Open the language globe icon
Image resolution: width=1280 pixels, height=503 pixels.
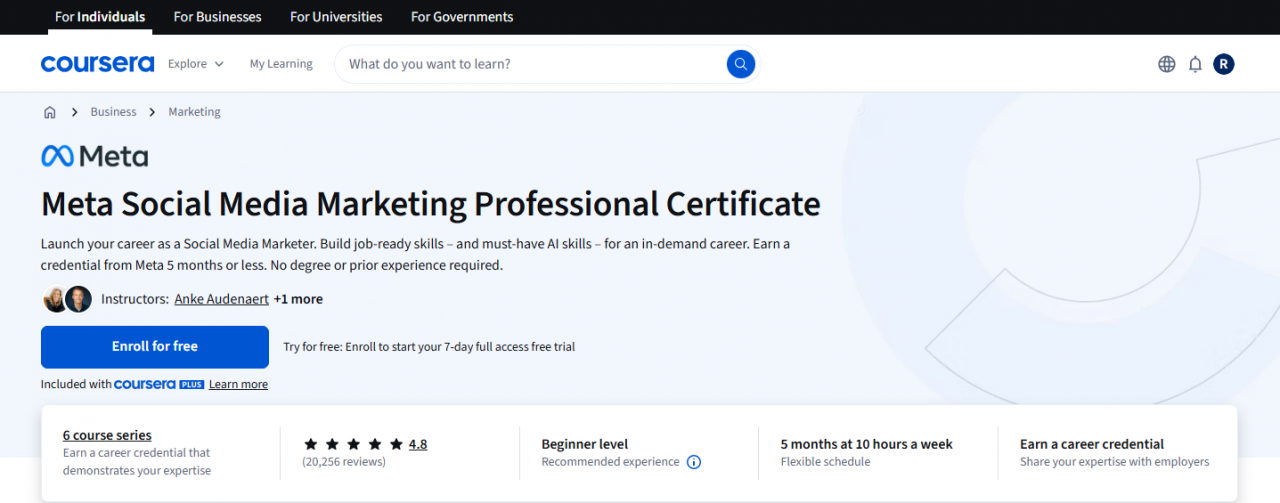pos(1167,64)
